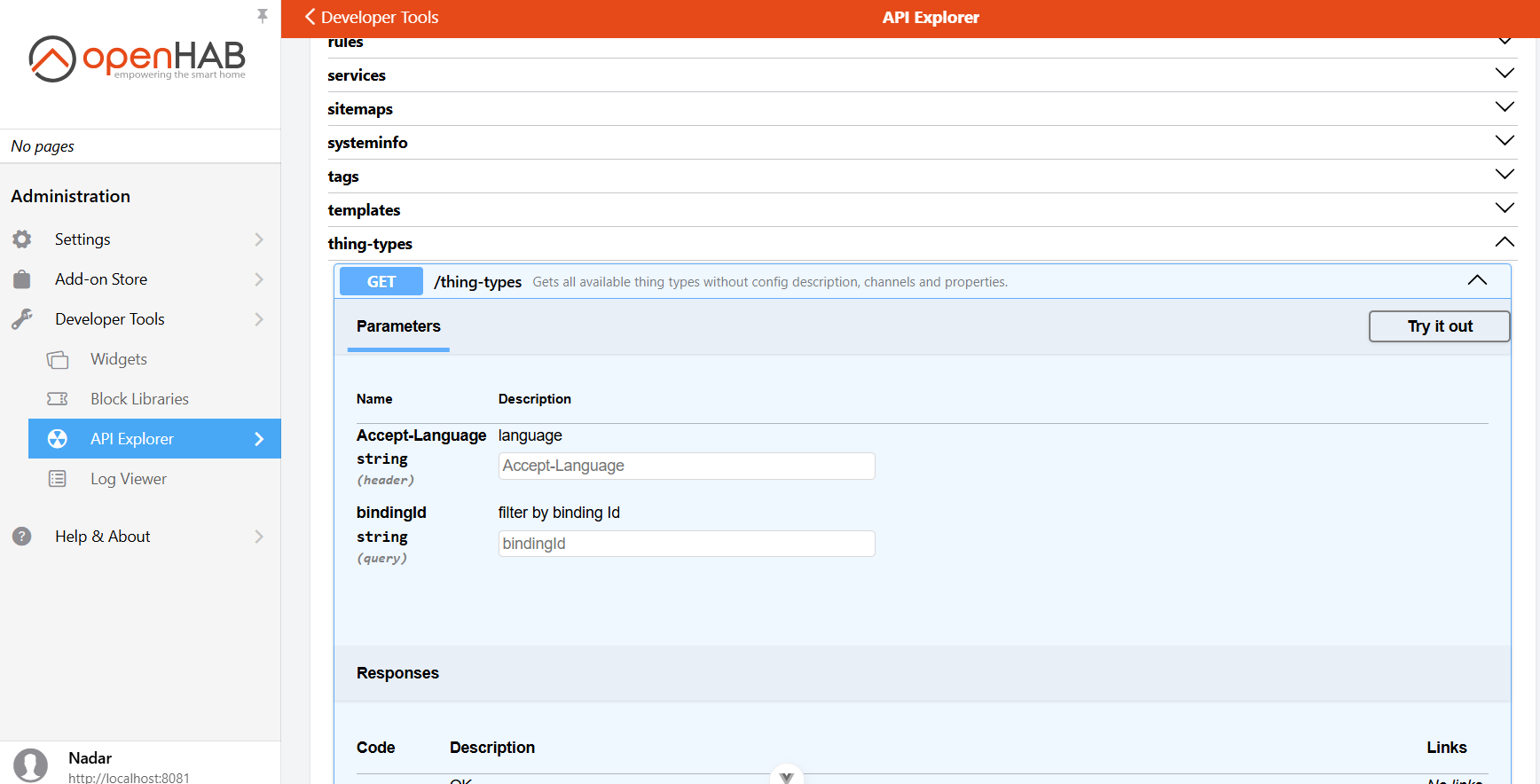Screen dimensions: 1540x784
Task: Click the Block Libraries ticket icon
Action: click(x=58, y=399)
